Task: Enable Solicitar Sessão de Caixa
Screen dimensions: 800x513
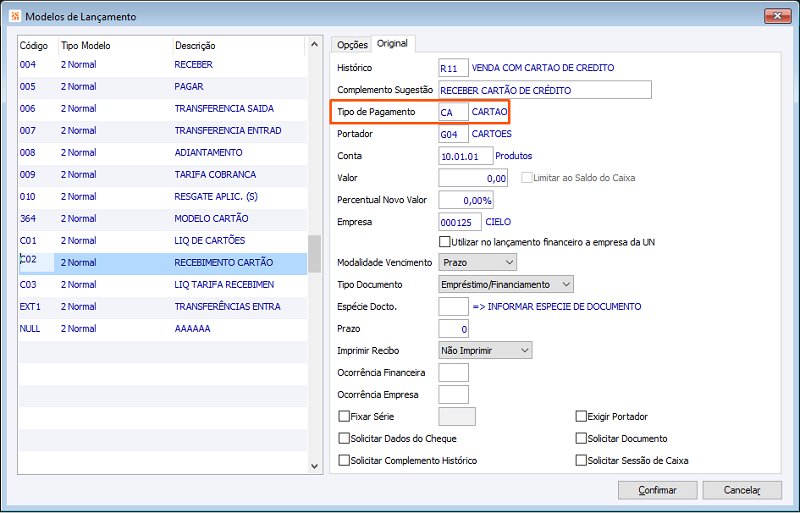Action: [581, 460]
